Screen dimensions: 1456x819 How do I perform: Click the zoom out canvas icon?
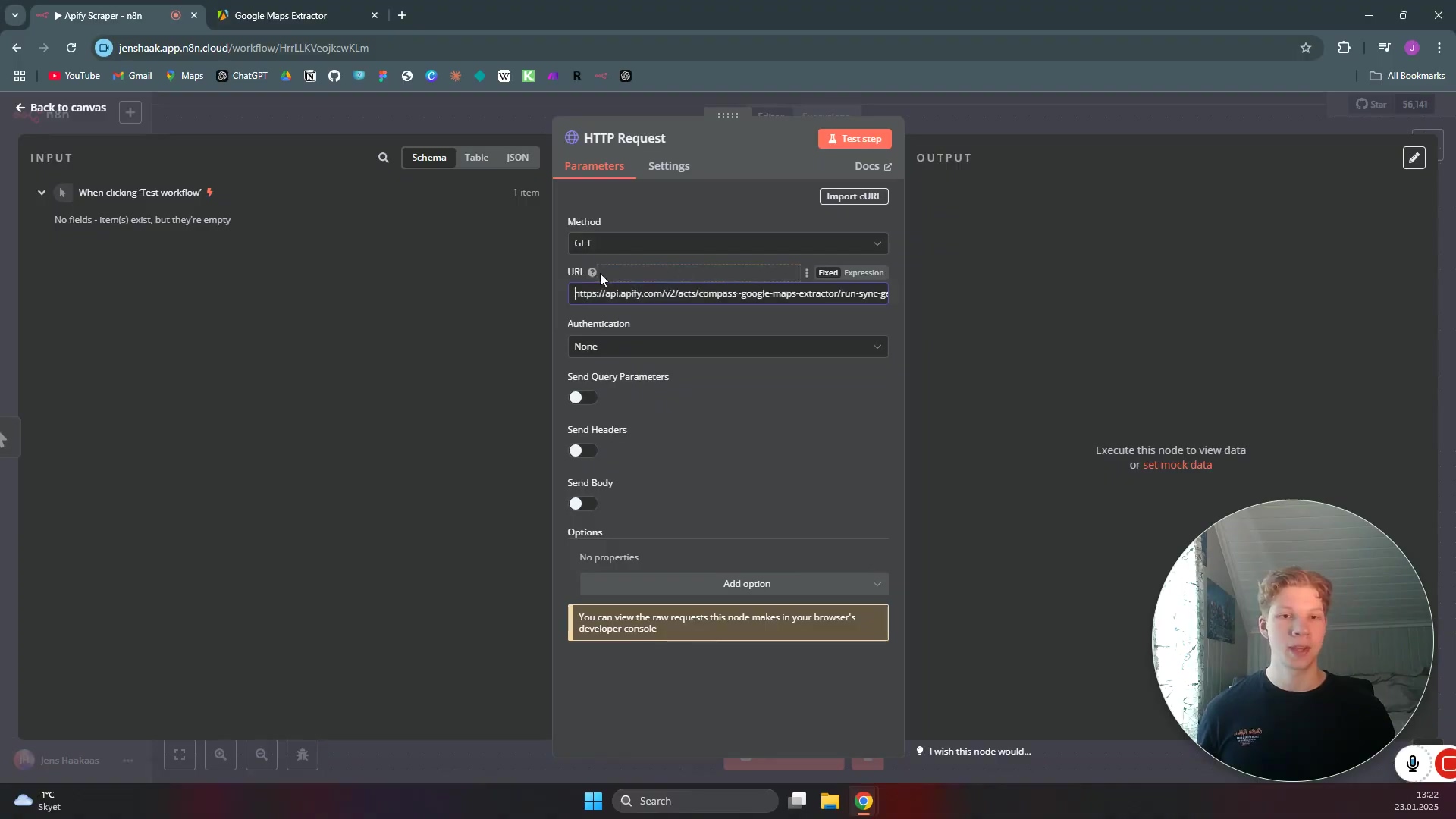coord(262,755)
